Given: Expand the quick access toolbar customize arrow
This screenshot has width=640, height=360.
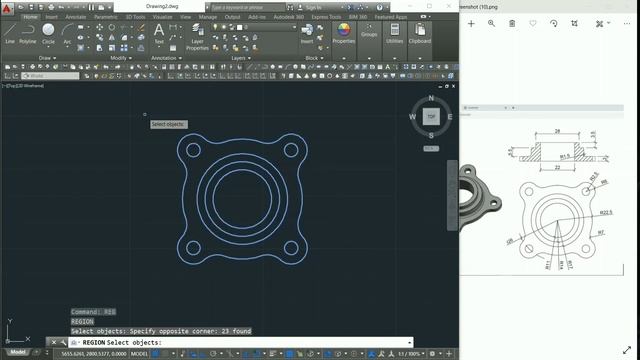Looking at the screenshot, I should (109, 7).
